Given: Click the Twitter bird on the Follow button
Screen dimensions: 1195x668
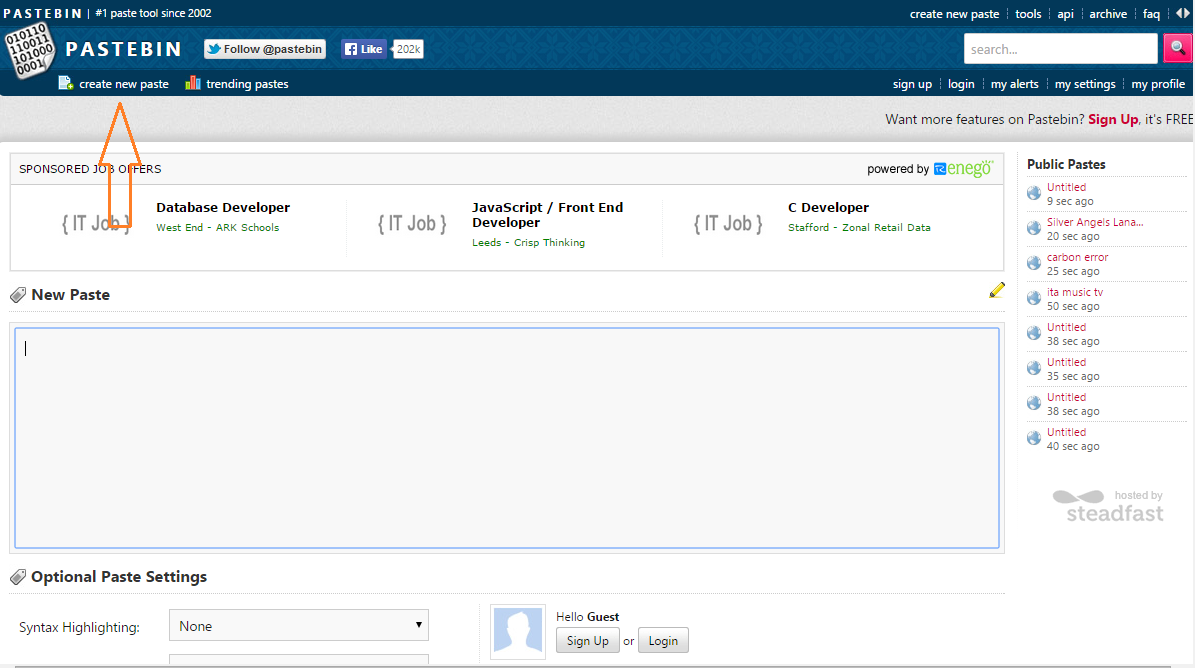Looking at the screenshot, I should pyautogui.click(x=215, y=48).
